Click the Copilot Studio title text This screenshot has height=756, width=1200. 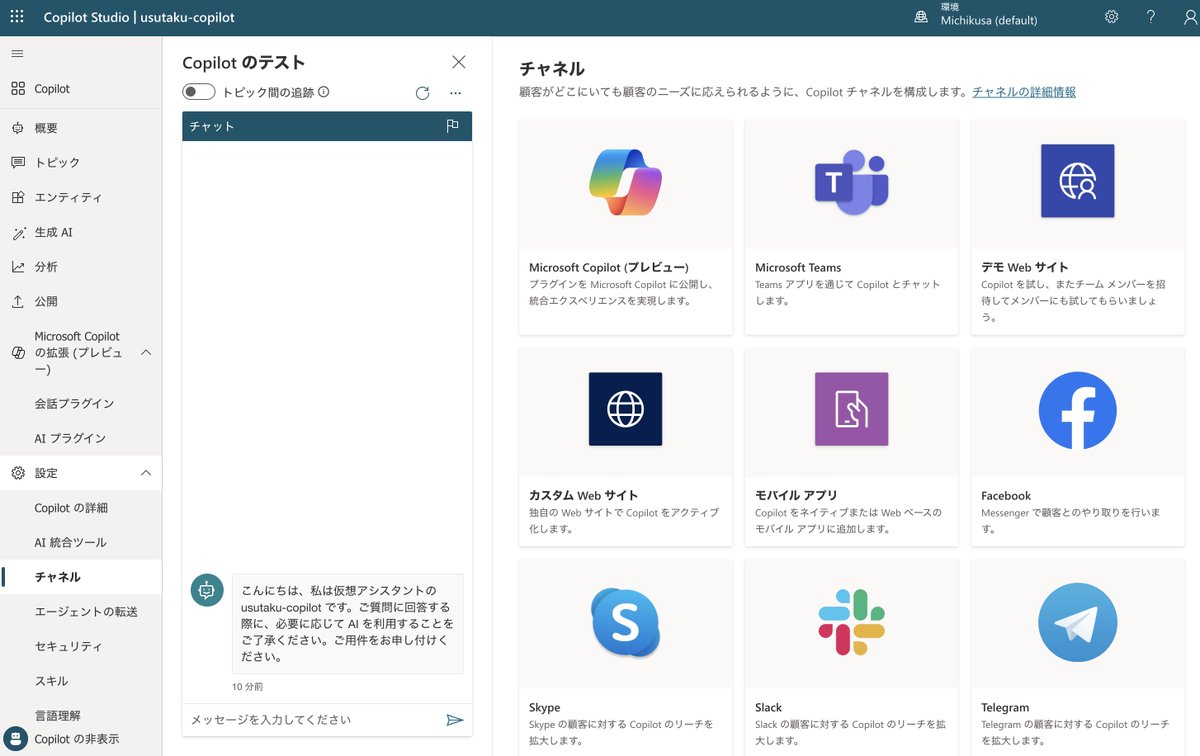[x=86, y=17]
